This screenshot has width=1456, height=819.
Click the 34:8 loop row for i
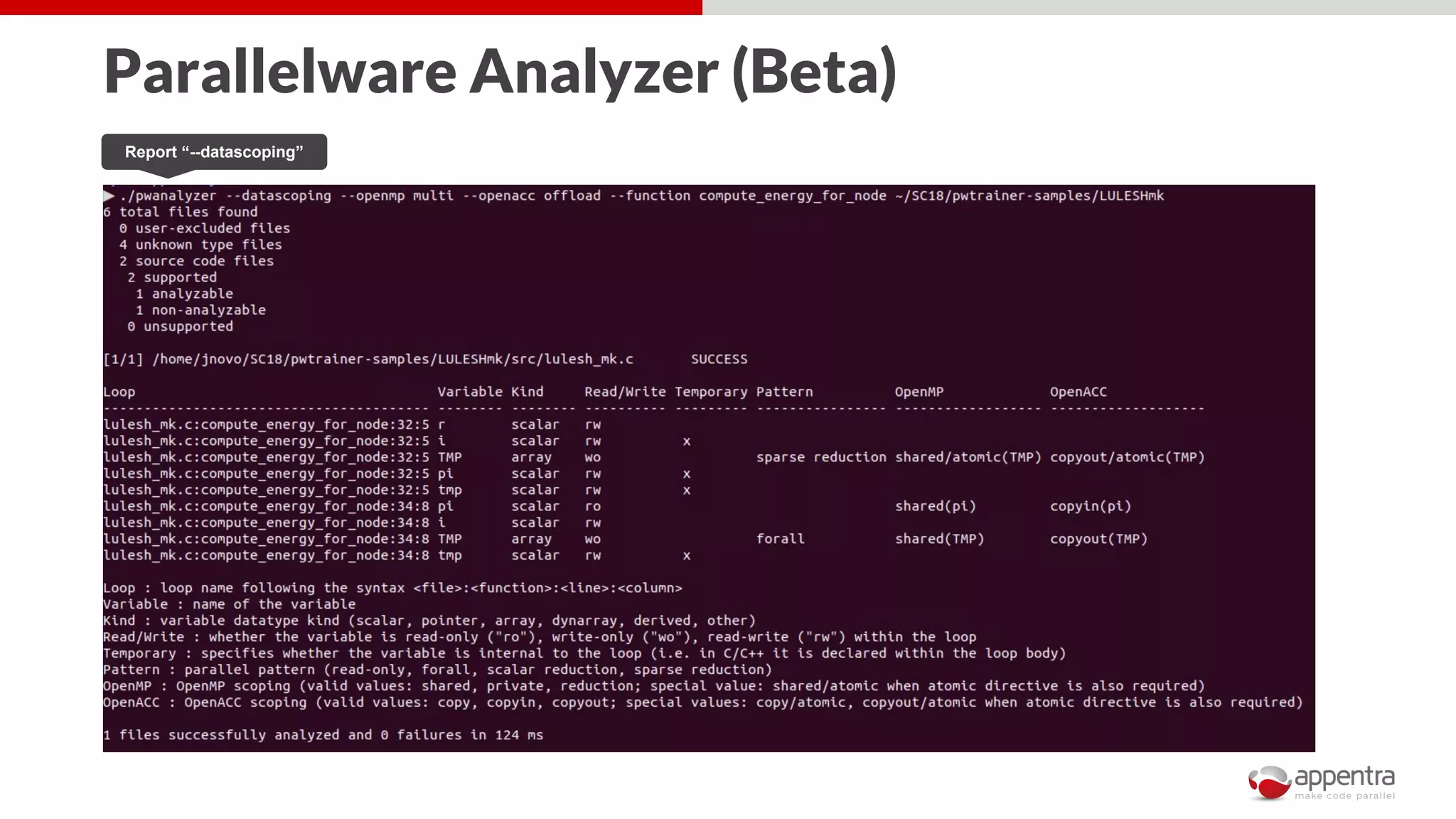[x=353, y=523]
